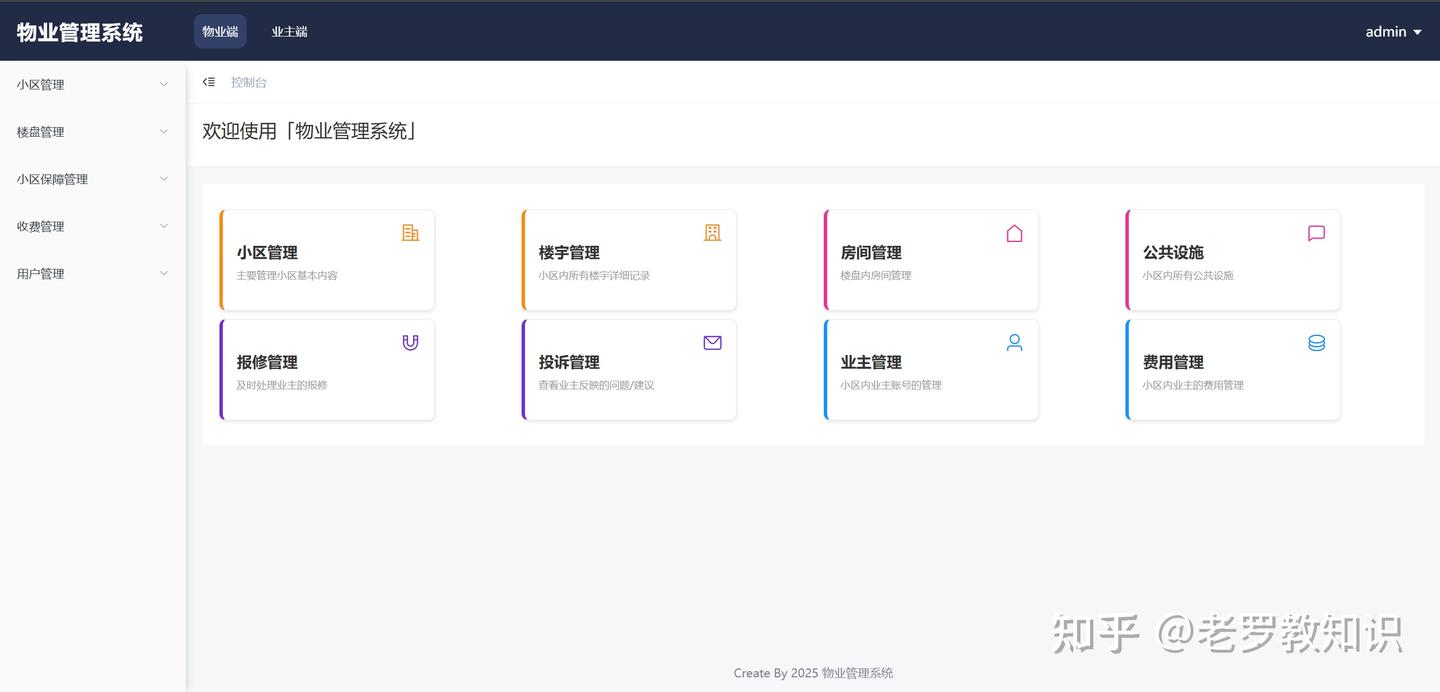Viewport: 1440px width, 692px height.
Task: Open the 业主管理 card title
Action: tap(871, 363)
